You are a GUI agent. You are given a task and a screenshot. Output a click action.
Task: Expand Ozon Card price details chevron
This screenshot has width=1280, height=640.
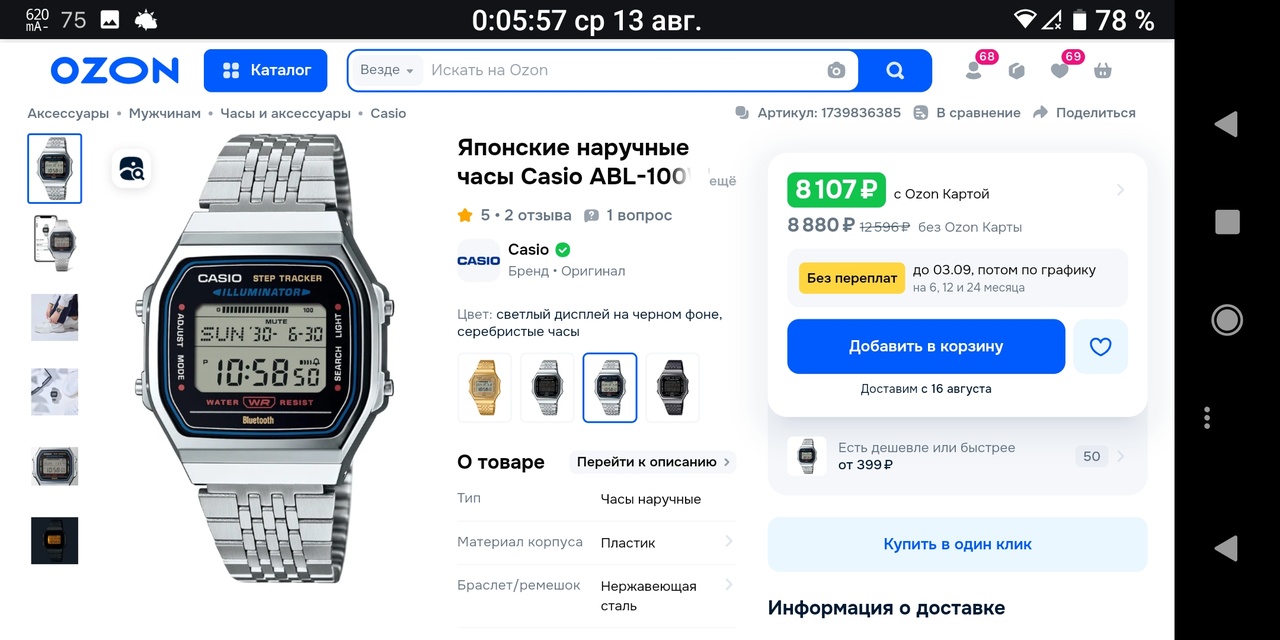coord(1120,190)
